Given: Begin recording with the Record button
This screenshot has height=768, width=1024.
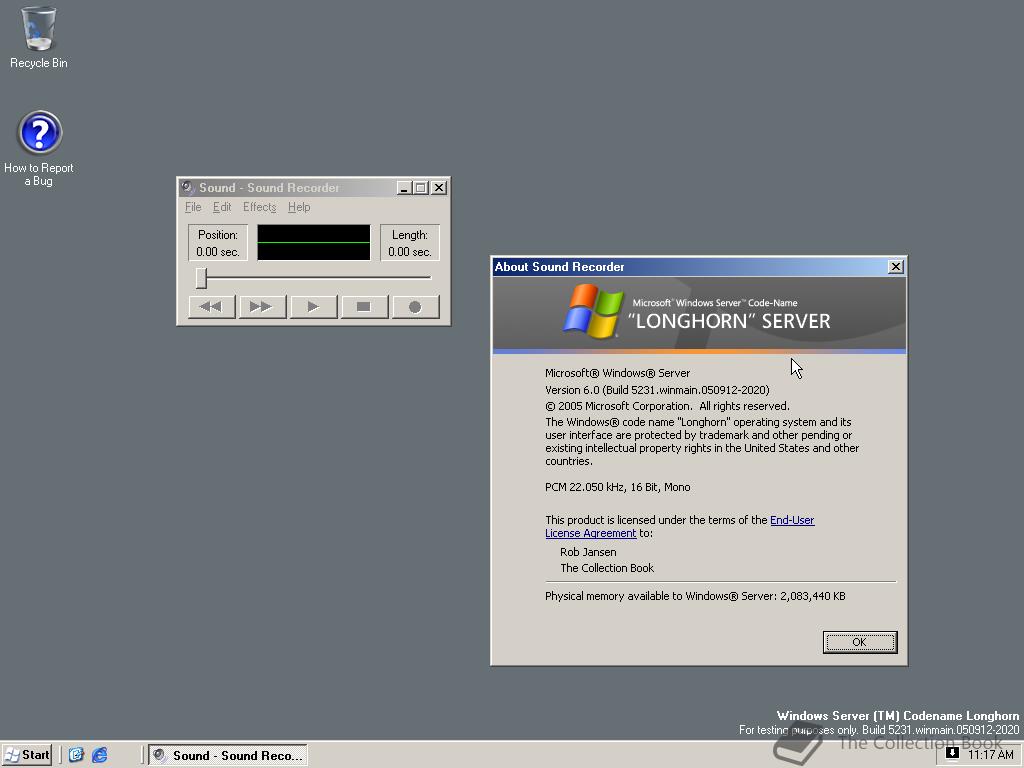Looking at the screenshot, I should 415,306.
